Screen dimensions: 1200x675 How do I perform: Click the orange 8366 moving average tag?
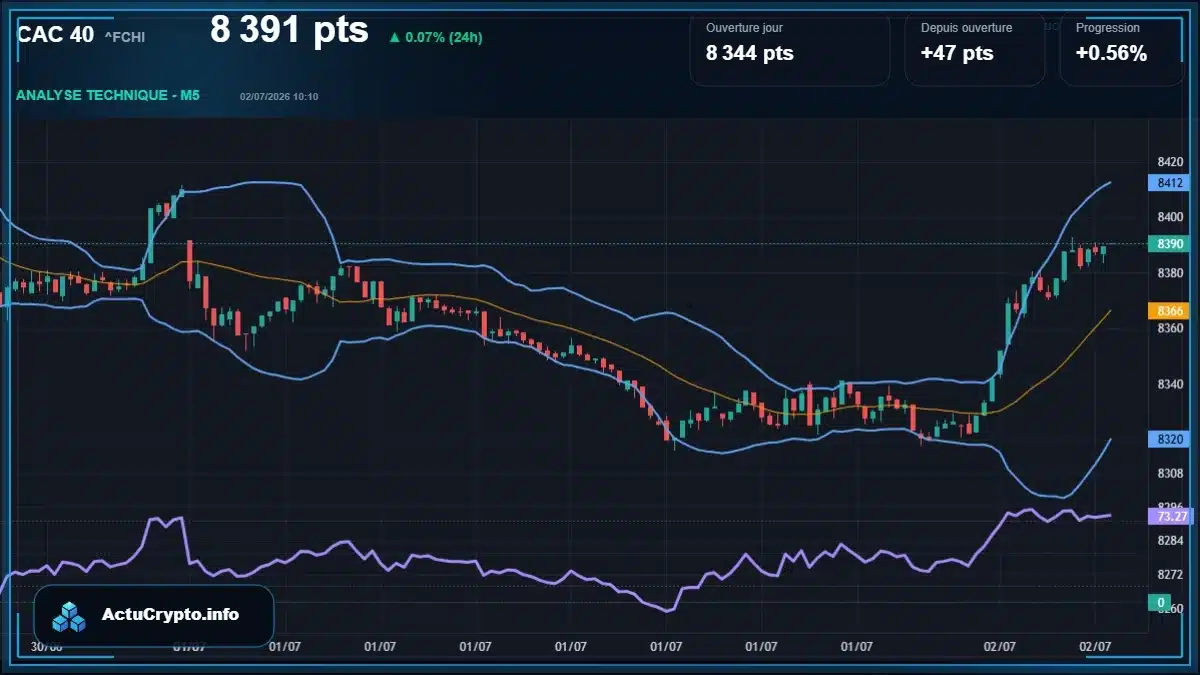coord(1169,311)
